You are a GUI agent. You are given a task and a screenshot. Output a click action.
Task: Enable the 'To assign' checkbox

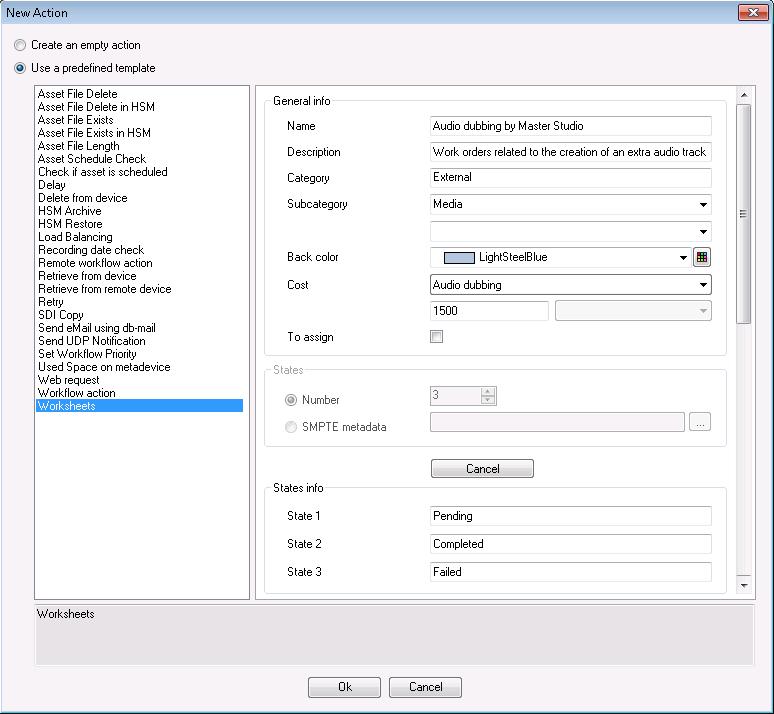[436, 337]
